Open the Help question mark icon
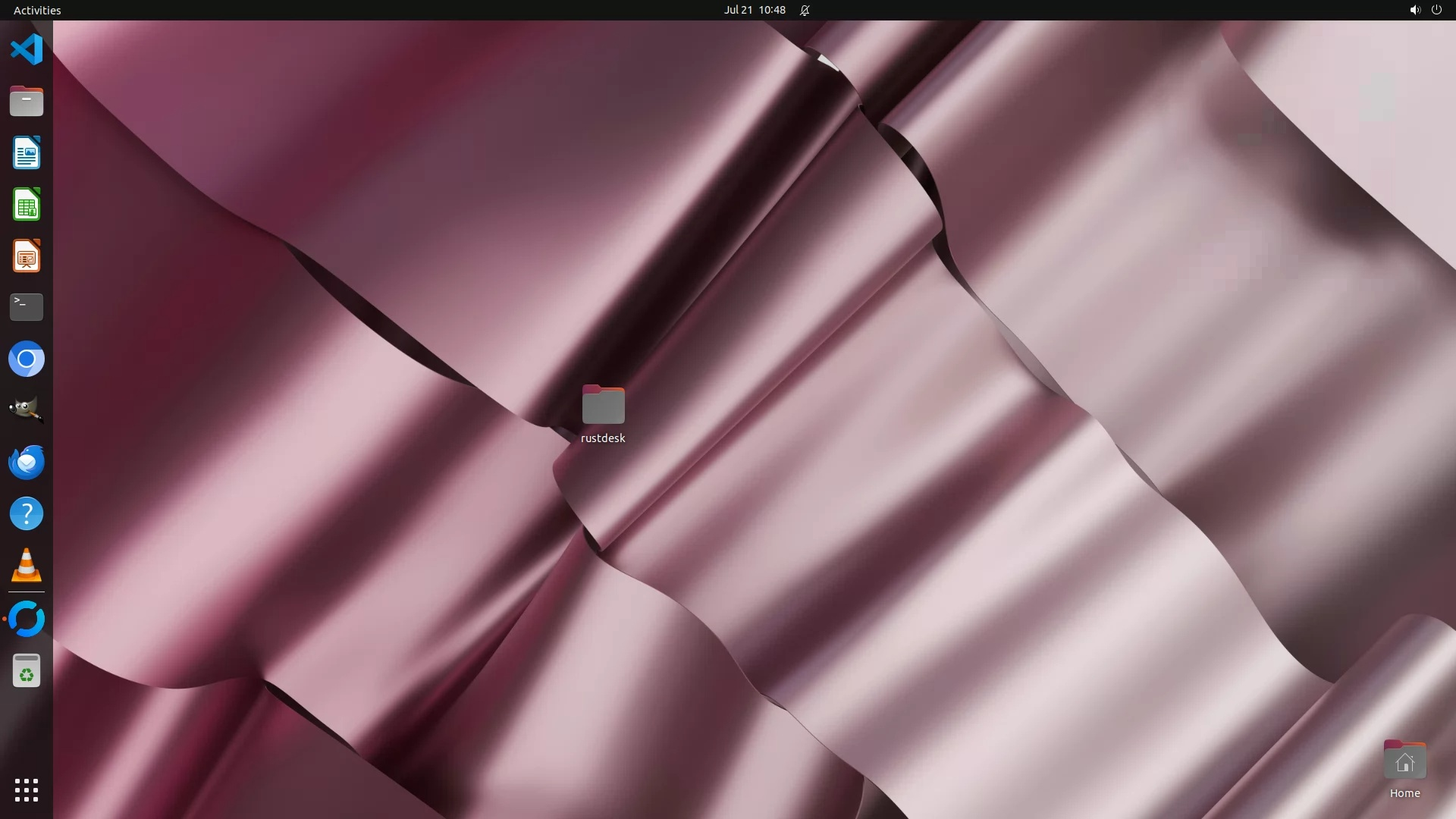1456x819 pixels. click(x=27, y=513)
